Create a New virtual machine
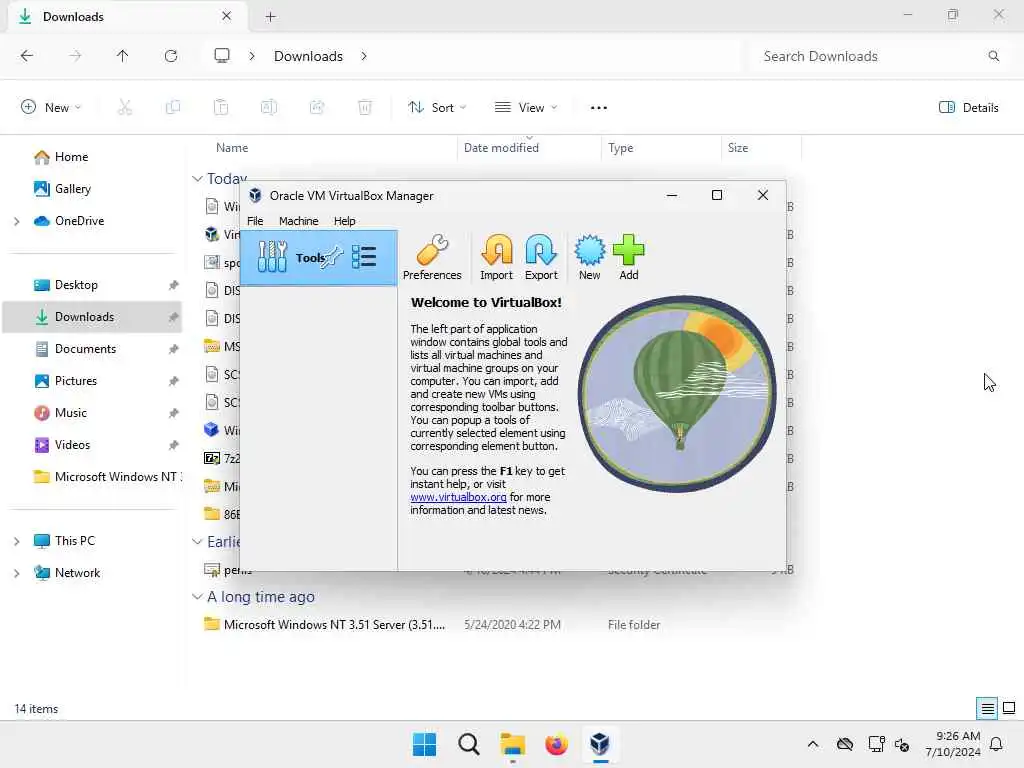 [589, 257]
